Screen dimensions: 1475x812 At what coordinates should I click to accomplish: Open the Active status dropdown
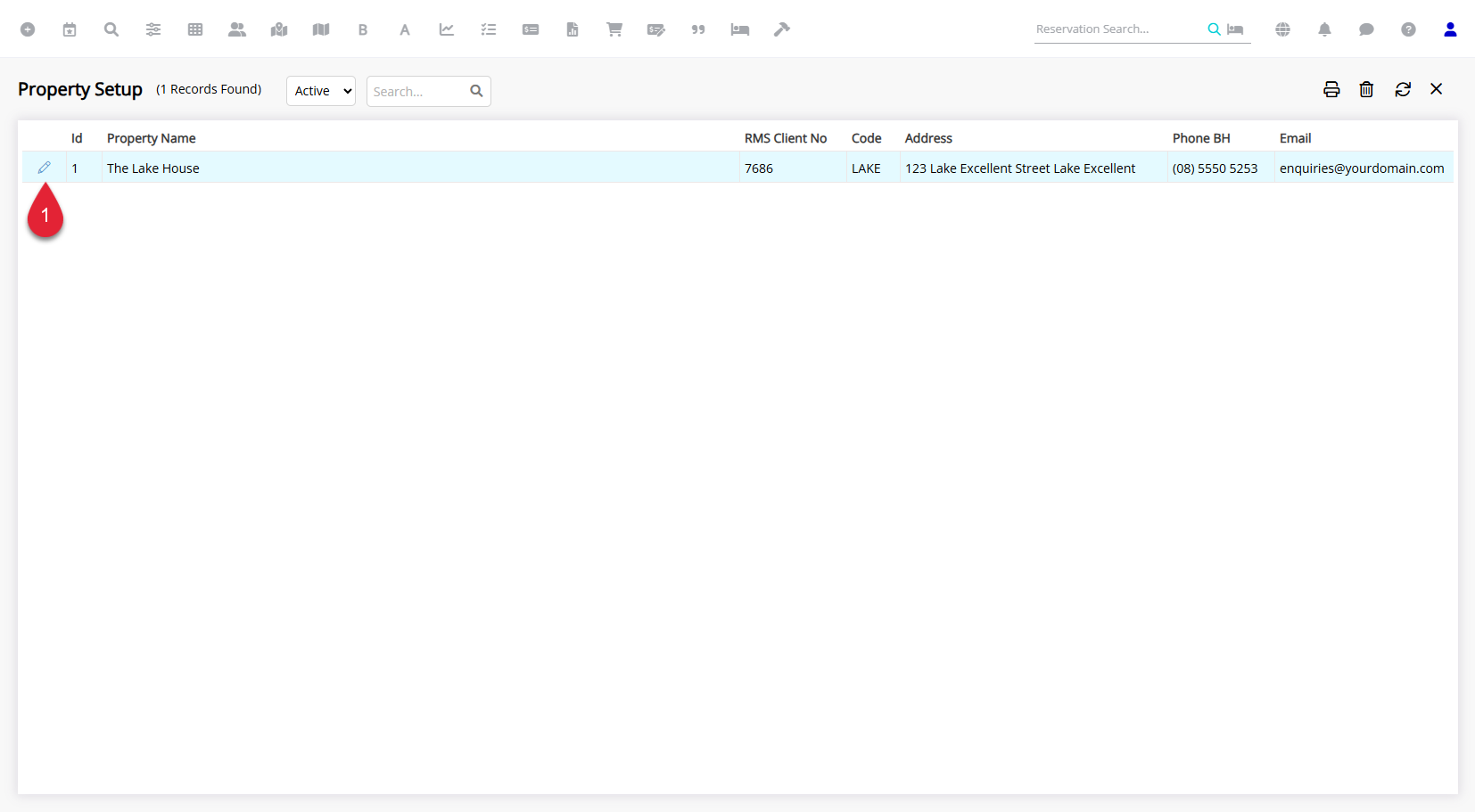[x=321, y=91]
